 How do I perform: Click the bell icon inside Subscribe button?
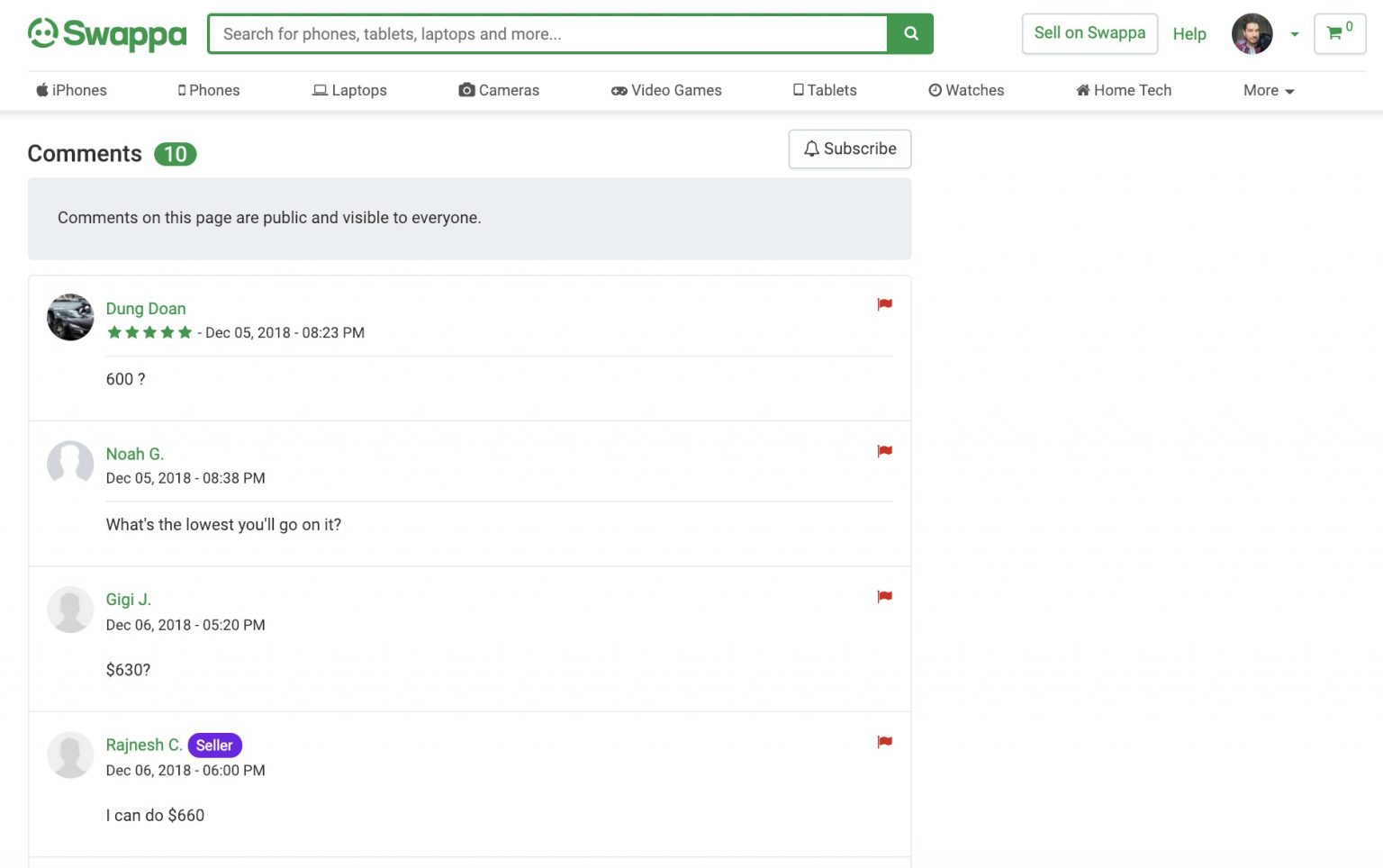coord(812,149)
